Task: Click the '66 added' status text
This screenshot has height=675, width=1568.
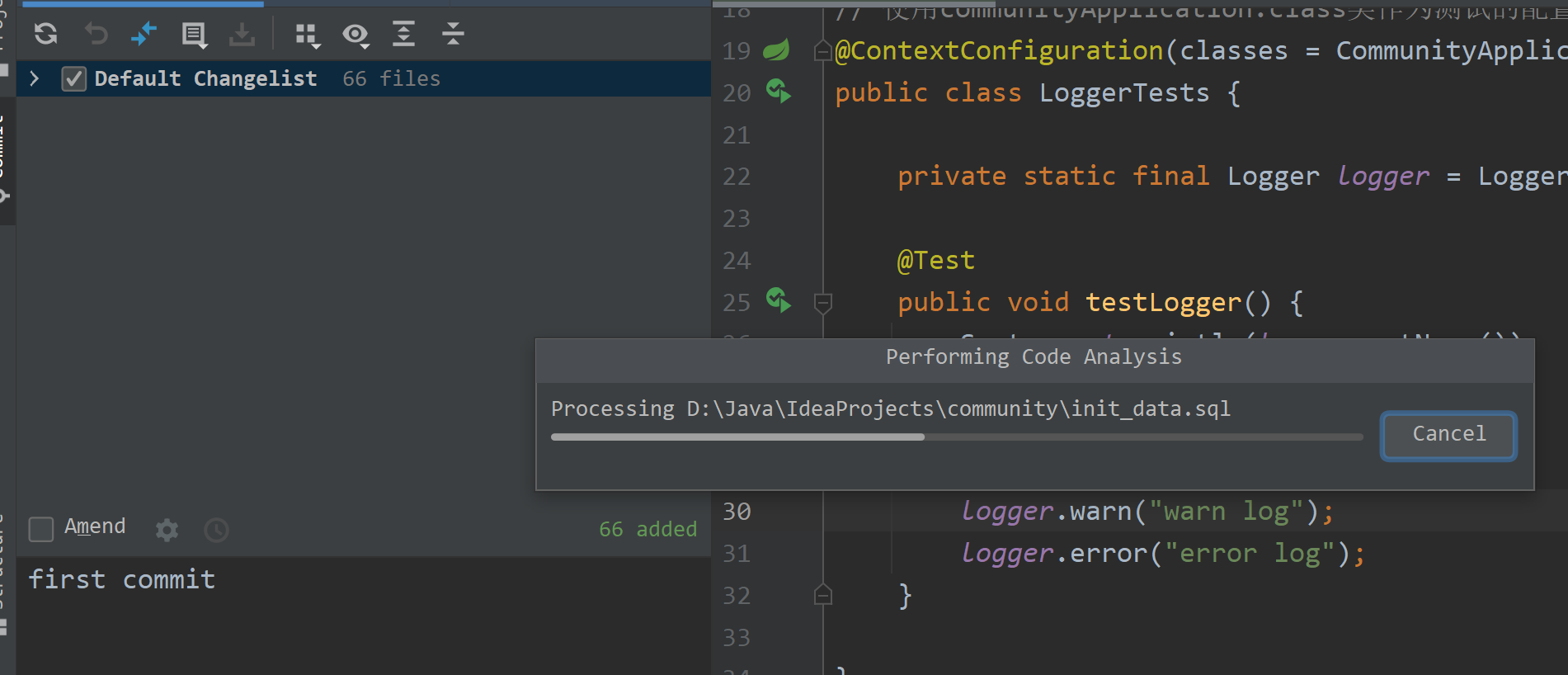Action: click(x=647, y=529)
